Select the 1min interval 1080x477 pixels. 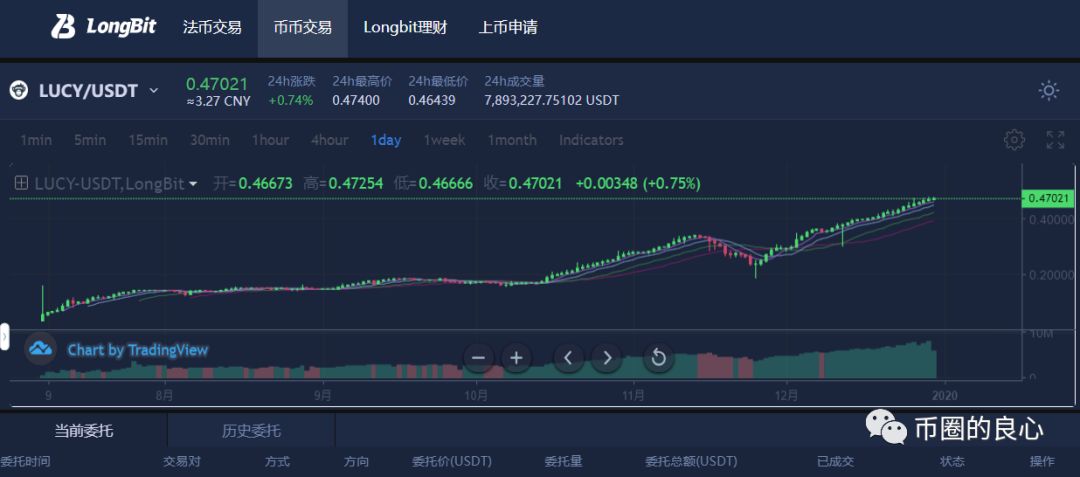(x=36, y=140)
